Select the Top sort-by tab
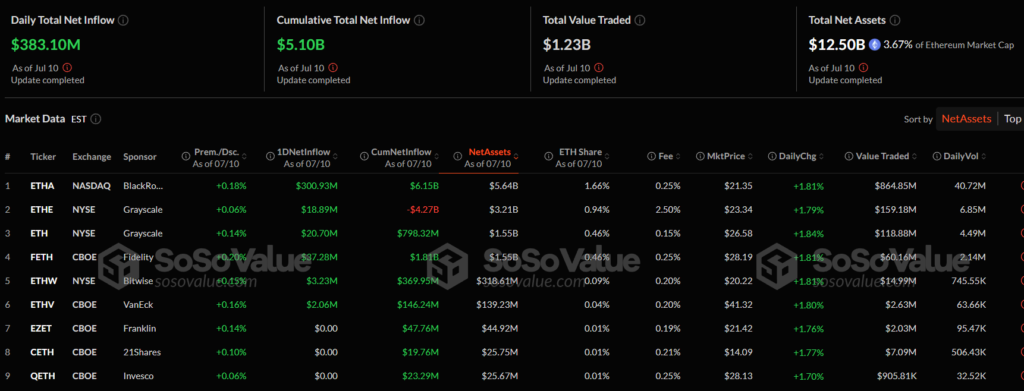Screen dimensions: 1024x391 click(x=1012, y=119)
